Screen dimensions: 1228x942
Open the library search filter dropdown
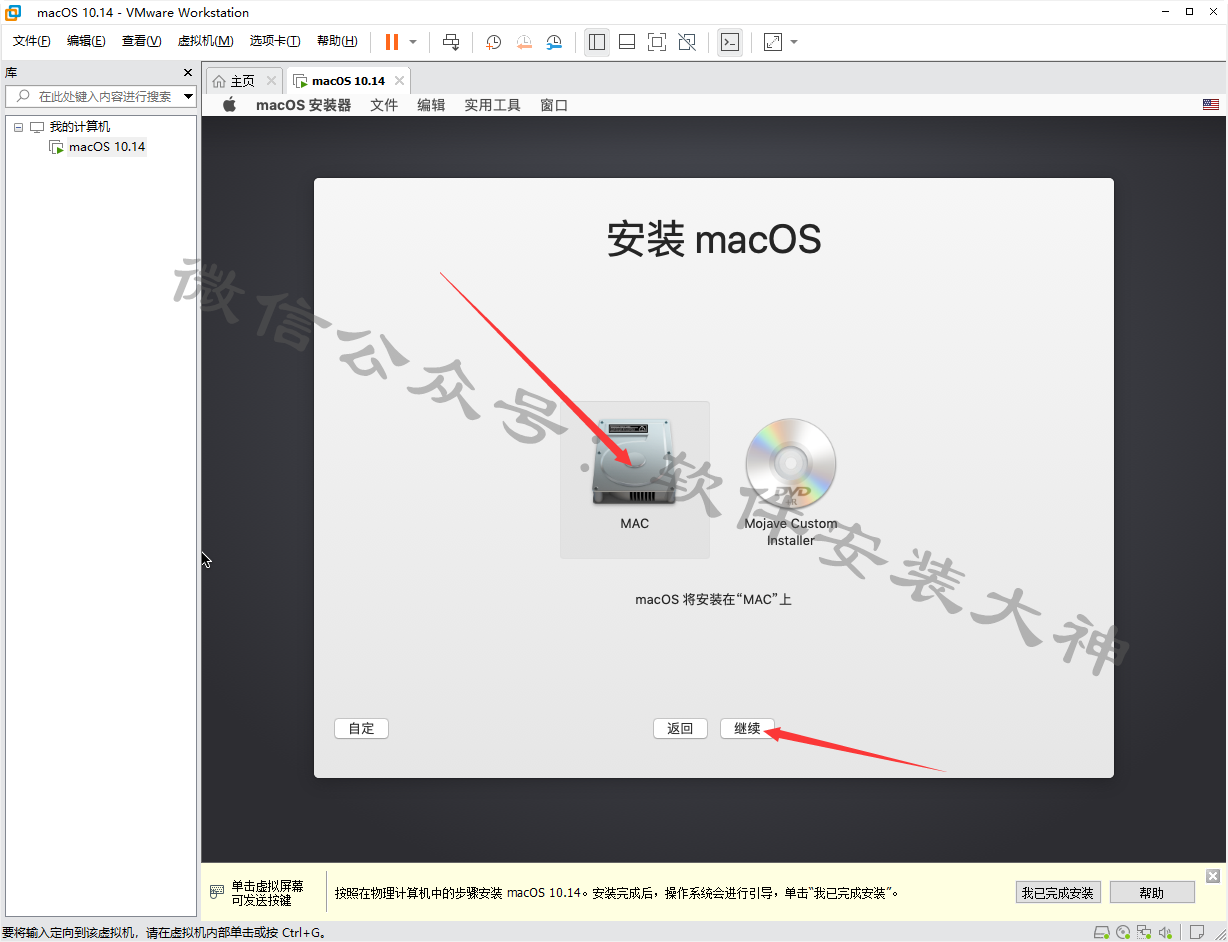pyautogui.click(x=189, y=96)
